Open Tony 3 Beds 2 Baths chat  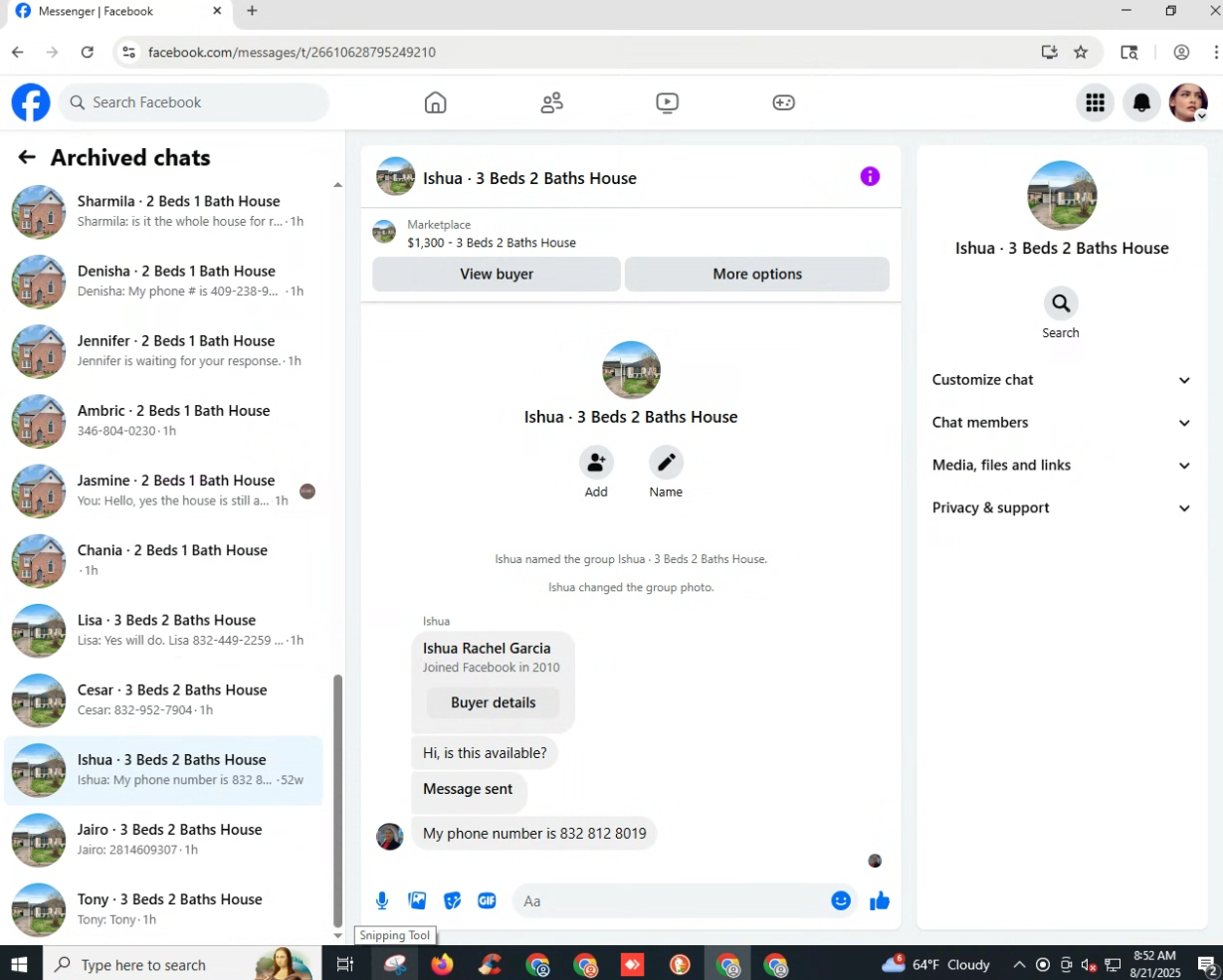click(164, 909)
